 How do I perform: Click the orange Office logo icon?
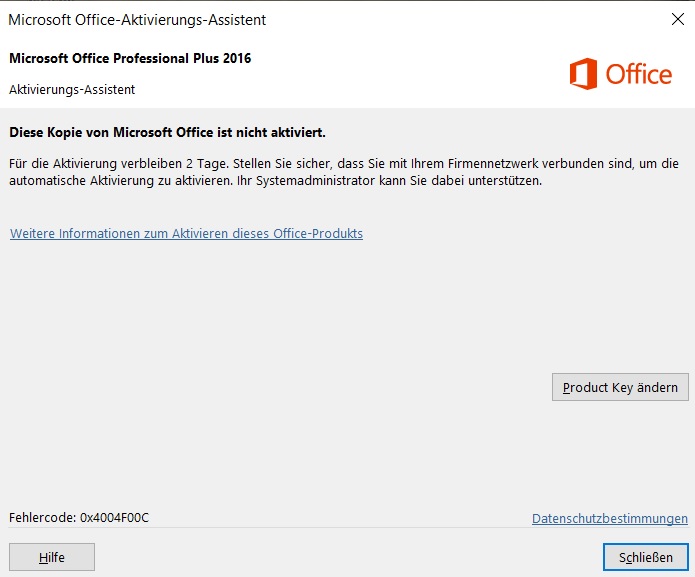[x=583, y=74]
